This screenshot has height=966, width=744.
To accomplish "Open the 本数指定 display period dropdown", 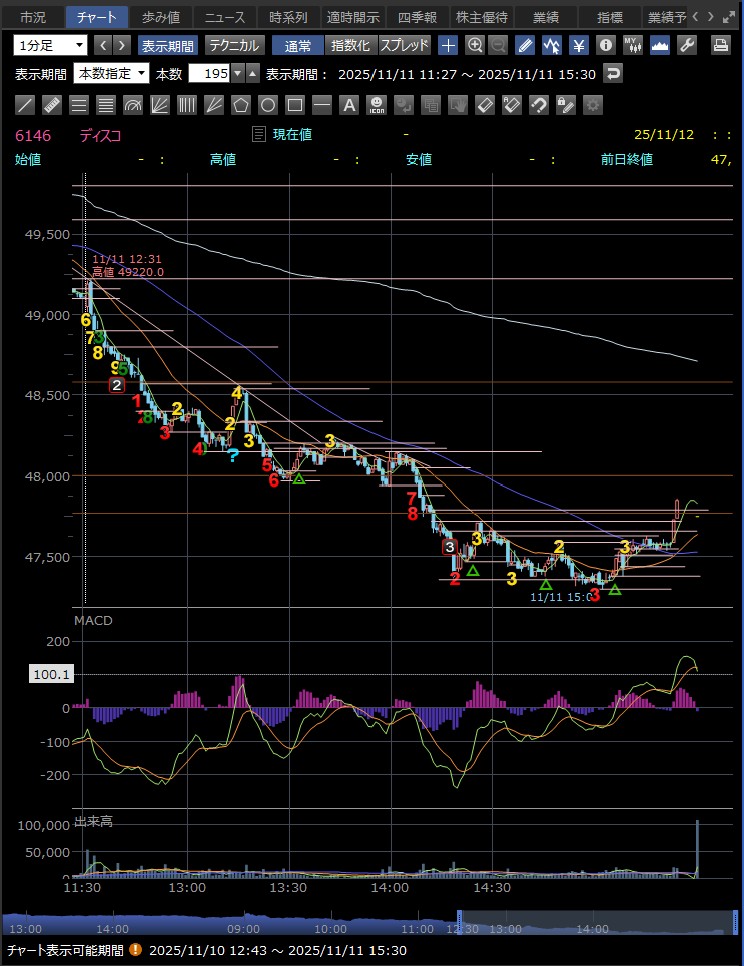I will pyautogui.click(x=111, y=74).
